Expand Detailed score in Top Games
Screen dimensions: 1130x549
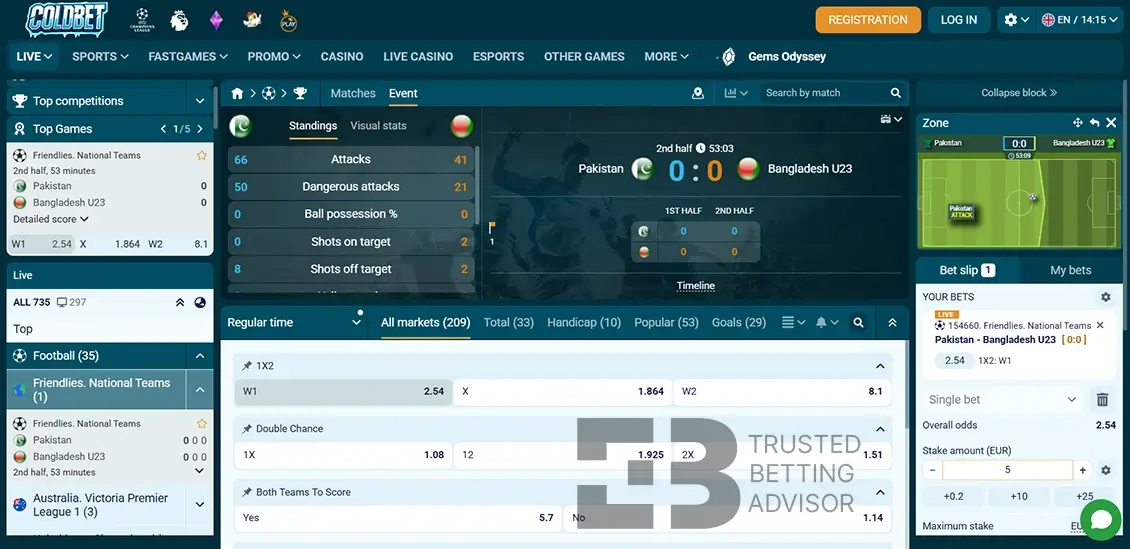[x=50, y=219]
